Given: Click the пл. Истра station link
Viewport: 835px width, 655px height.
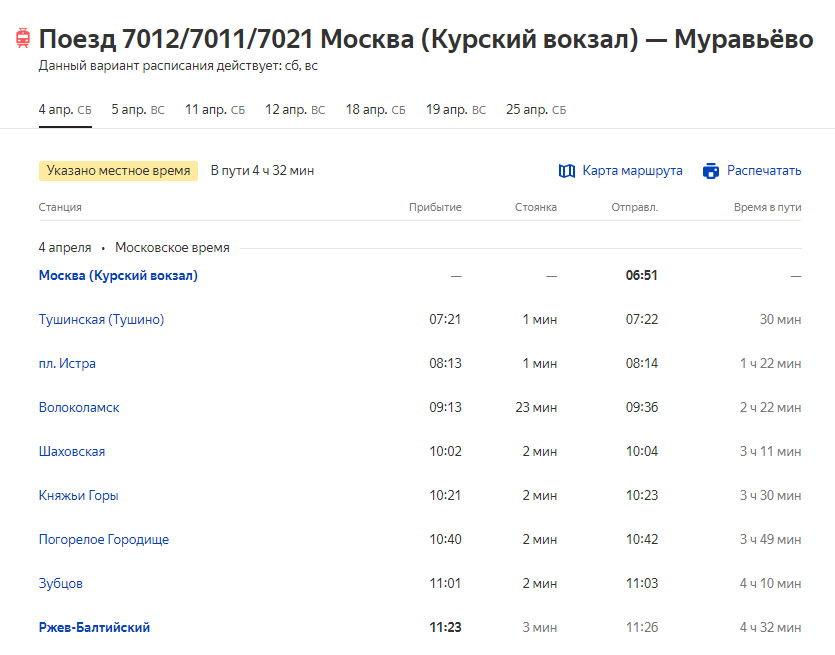Looking at the screenshot, I should [x=67, y=364].
